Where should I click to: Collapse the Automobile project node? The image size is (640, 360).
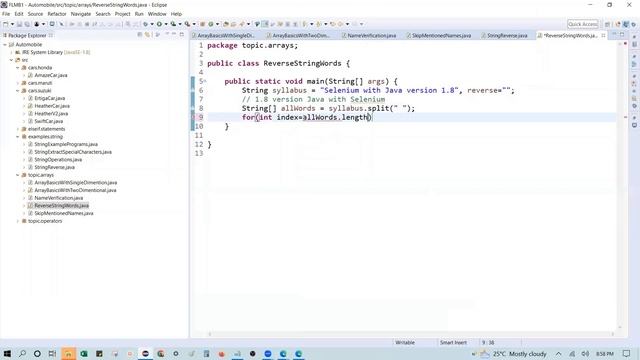(5, 44)
